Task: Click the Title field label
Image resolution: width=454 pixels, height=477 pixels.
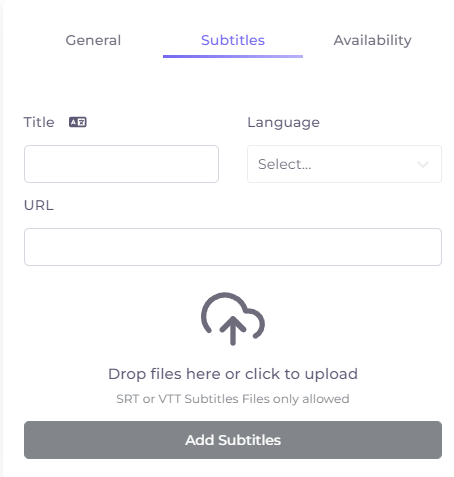Action: 39,122
